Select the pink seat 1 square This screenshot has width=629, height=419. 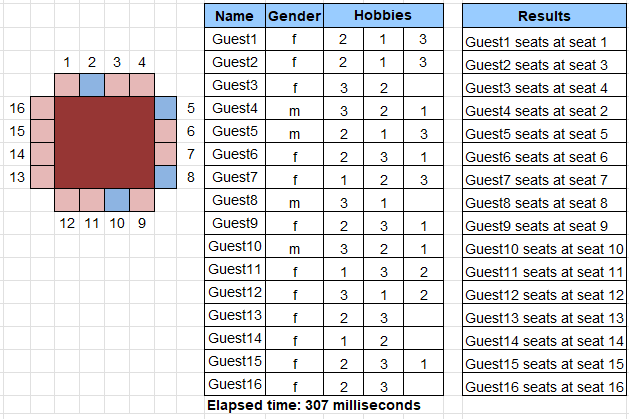(x=67, y=84)
